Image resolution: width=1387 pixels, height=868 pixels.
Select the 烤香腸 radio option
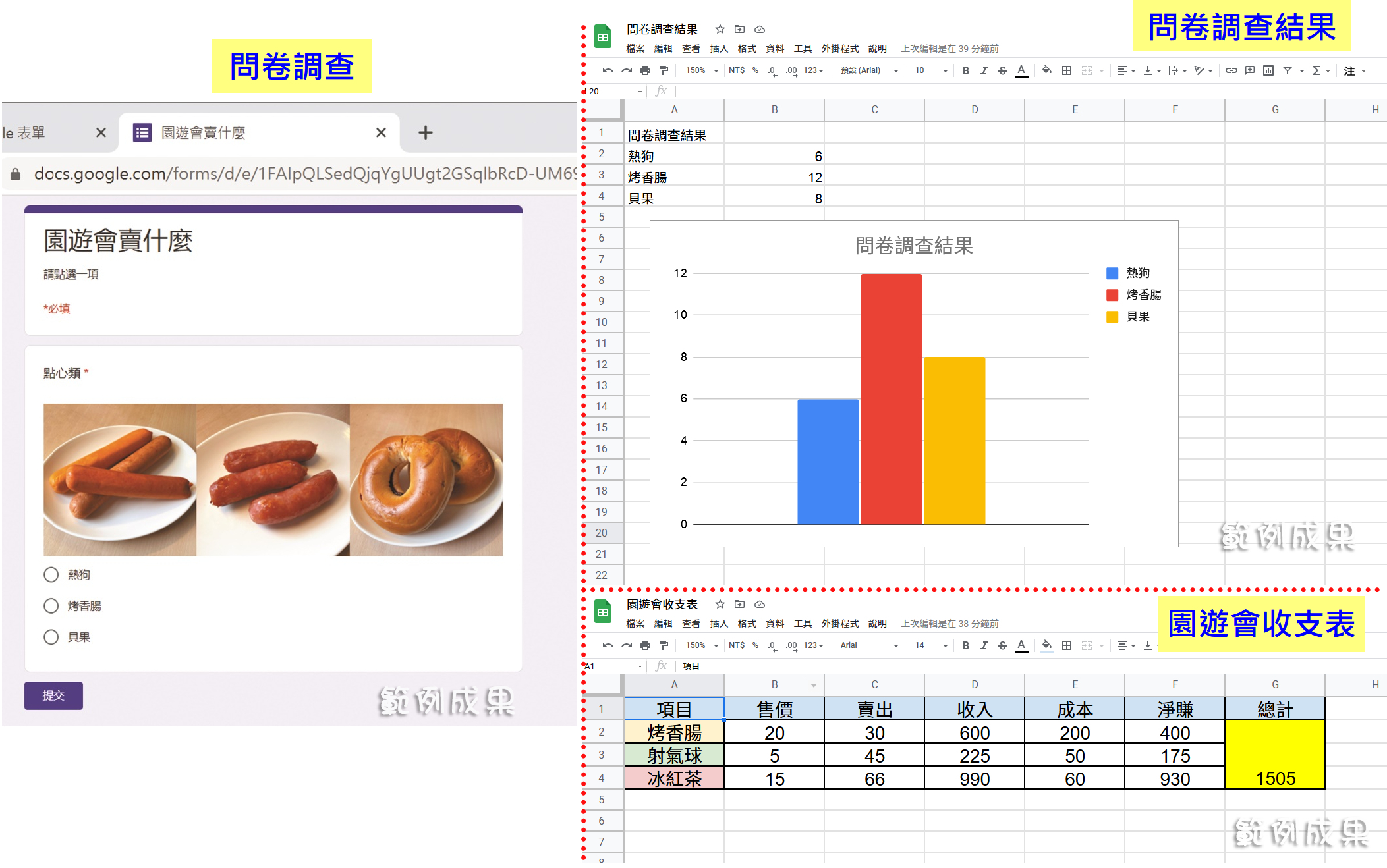[x=51, y=606]
